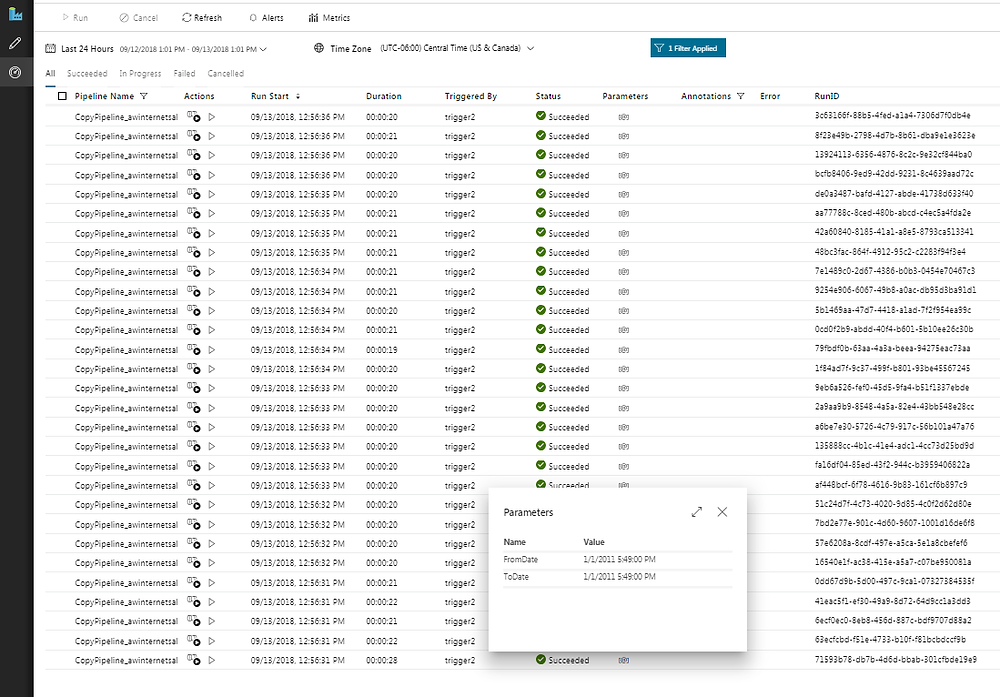Screen dimensions: 1000x697
Task: Rerun the pipeline run 57e6208a
Action: [x=212, y=543]
